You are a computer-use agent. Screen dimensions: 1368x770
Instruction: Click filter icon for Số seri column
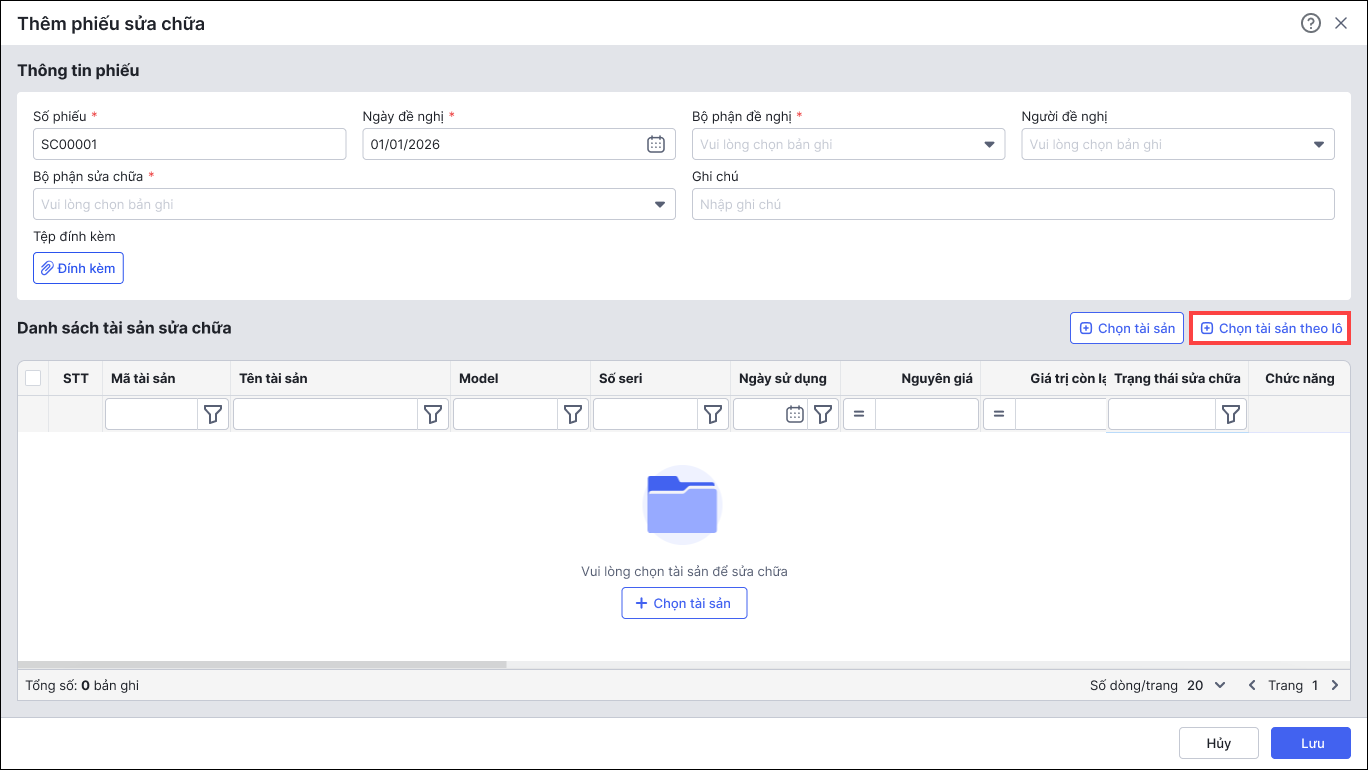[713, 415]
